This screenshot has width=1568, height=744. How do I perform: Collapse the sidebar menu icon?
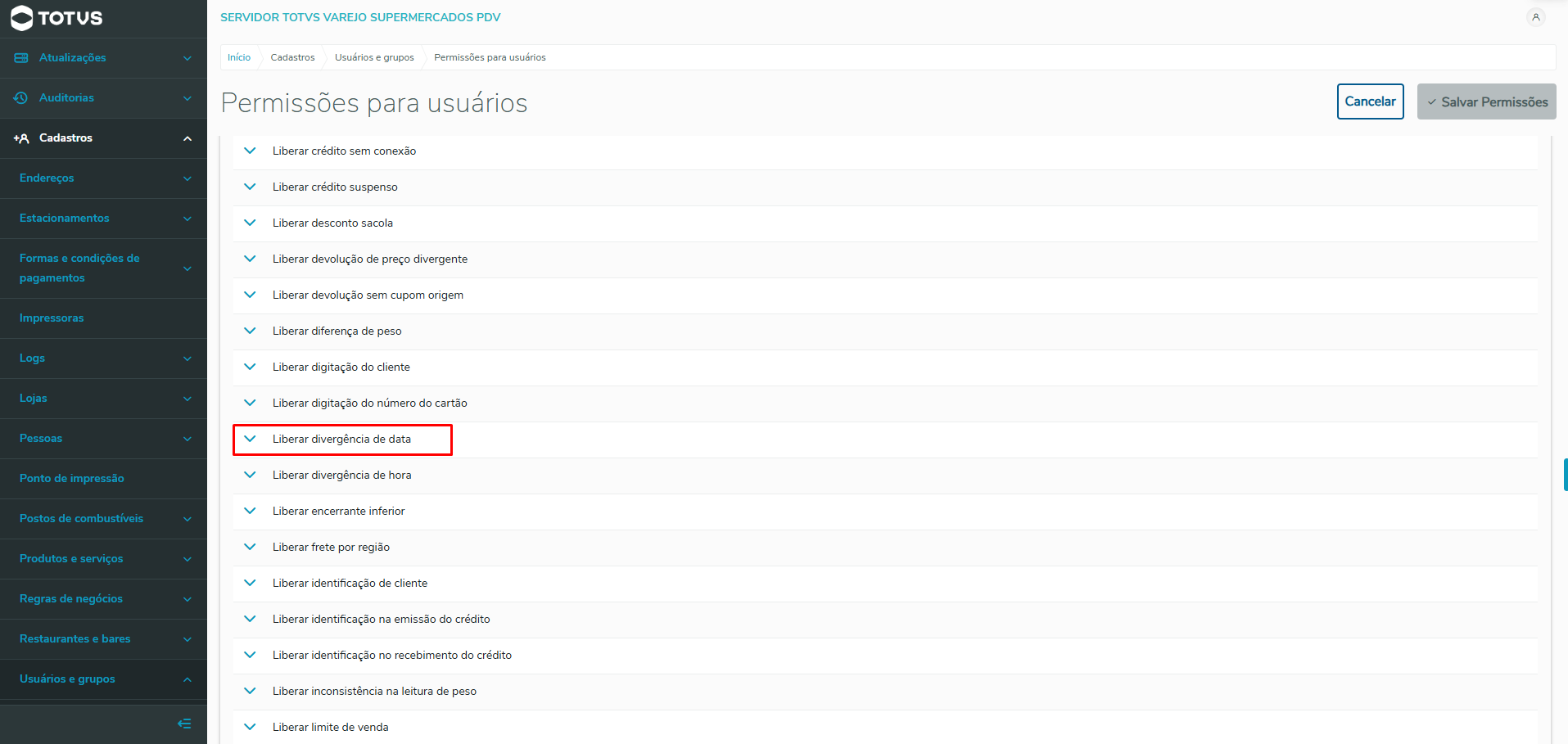pyautogui.click(x=184, y=724)
